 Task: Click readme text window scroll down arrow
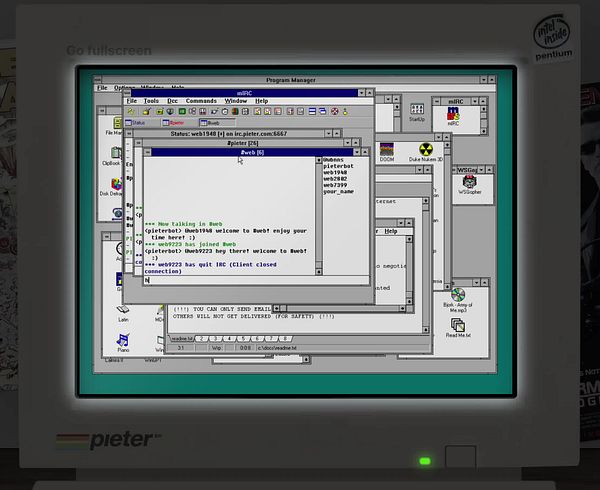[x=426, y=329]
